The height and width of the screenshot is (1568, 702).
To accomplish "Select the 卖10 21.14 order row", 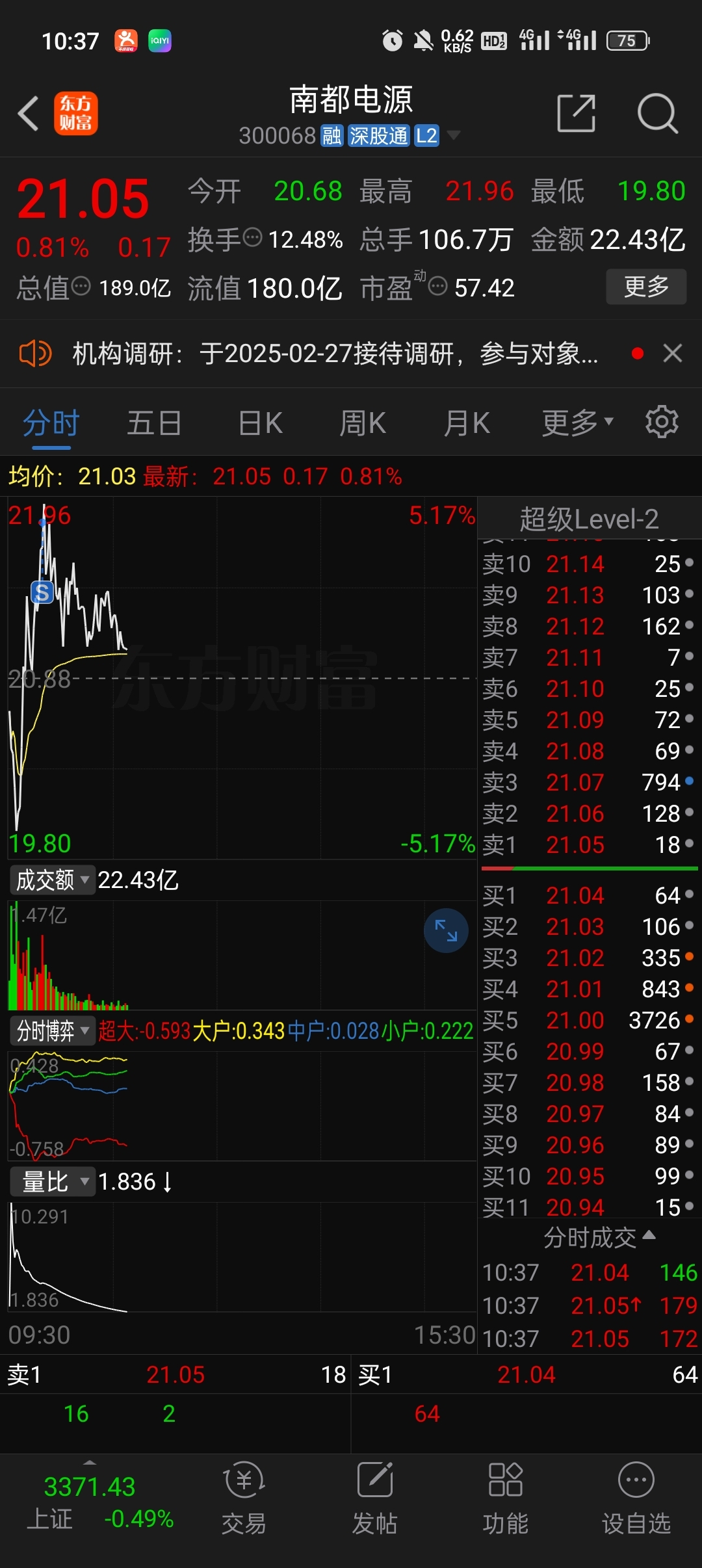I will tap(589, 564).
